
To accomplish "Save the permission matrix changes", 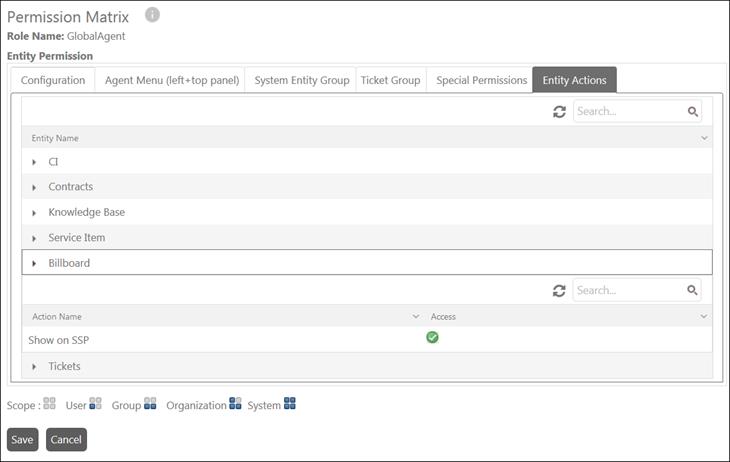I will [22, 440].
